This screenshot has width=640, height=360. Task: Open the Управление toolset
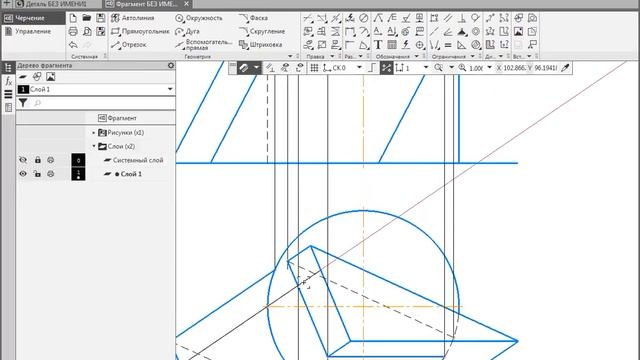pos(33,31)
